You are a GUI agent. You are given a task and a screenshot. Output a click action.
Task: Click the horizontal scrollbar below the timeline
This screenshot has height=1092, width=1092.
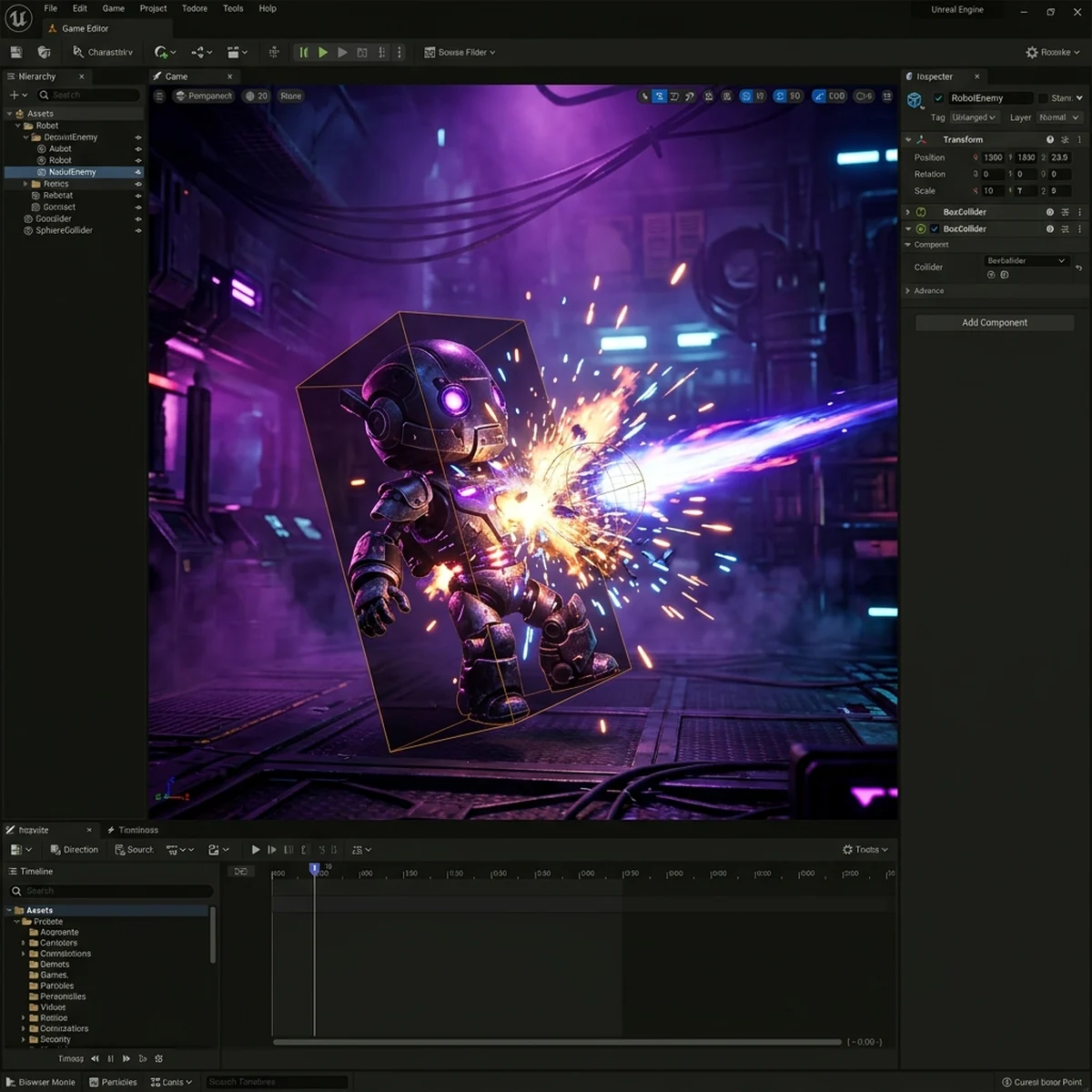pyautogui.click(x=557, y=1042)
